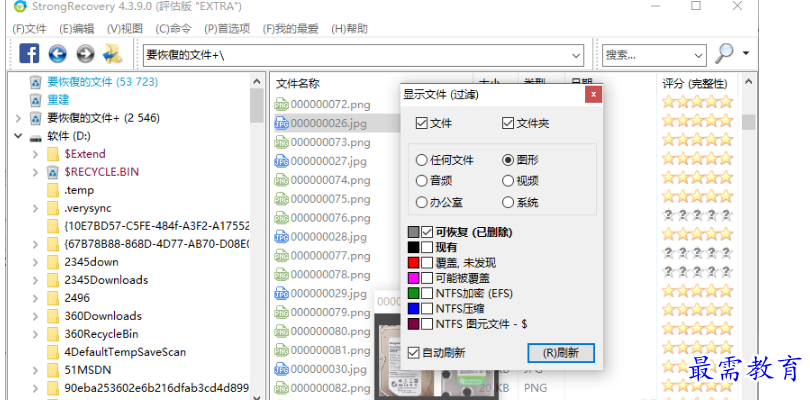Click the Facebook toolbar icon
Image resolution: width=810 pixels, height=400 pixels.
[29, 53]
